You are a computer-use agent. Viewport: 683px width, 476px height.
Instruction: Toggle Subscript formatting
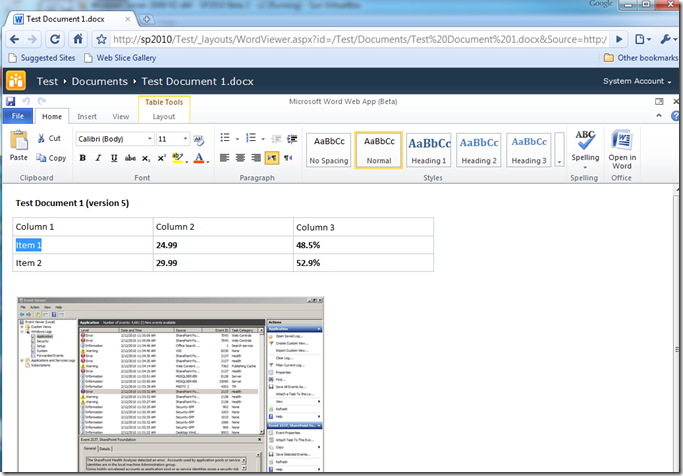coord(146,158)
